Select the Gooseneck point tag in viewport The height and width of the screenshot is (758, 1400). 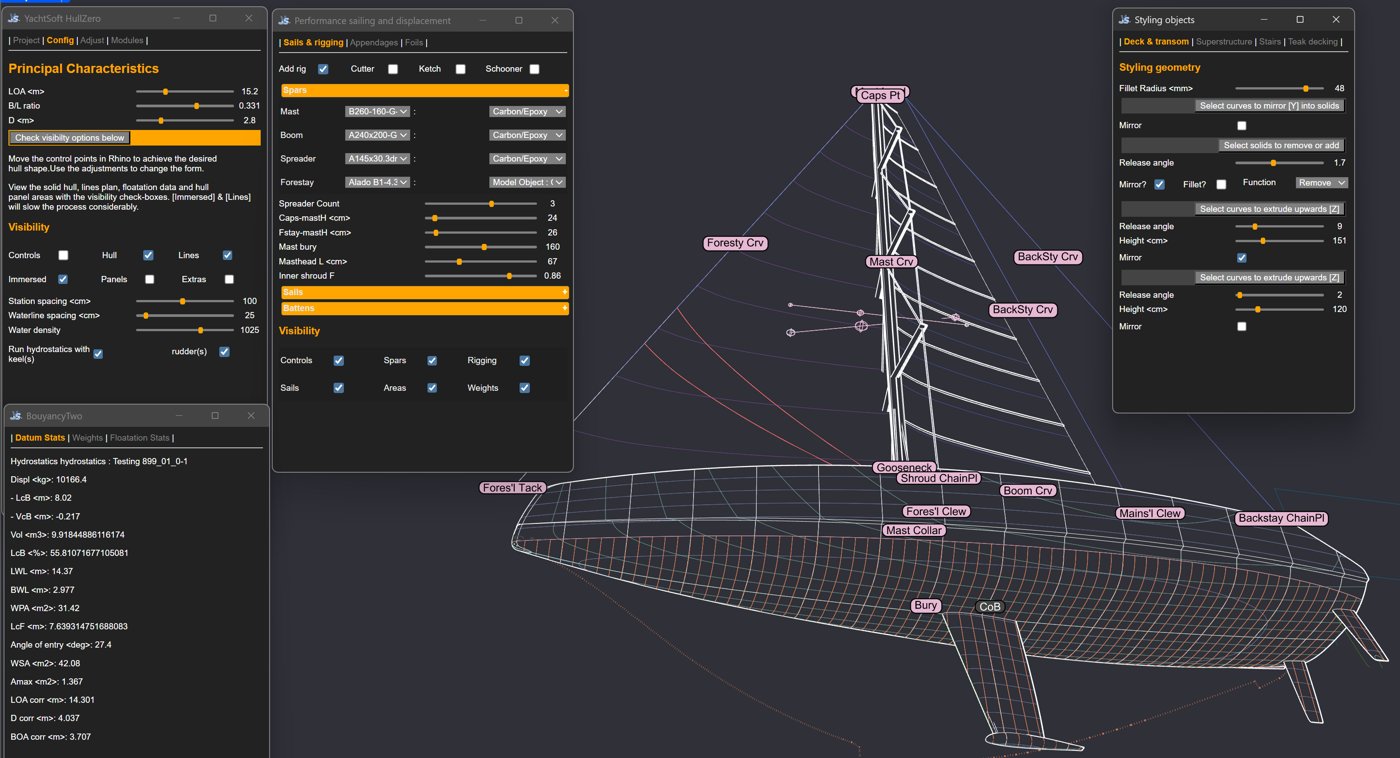point(905,467)
